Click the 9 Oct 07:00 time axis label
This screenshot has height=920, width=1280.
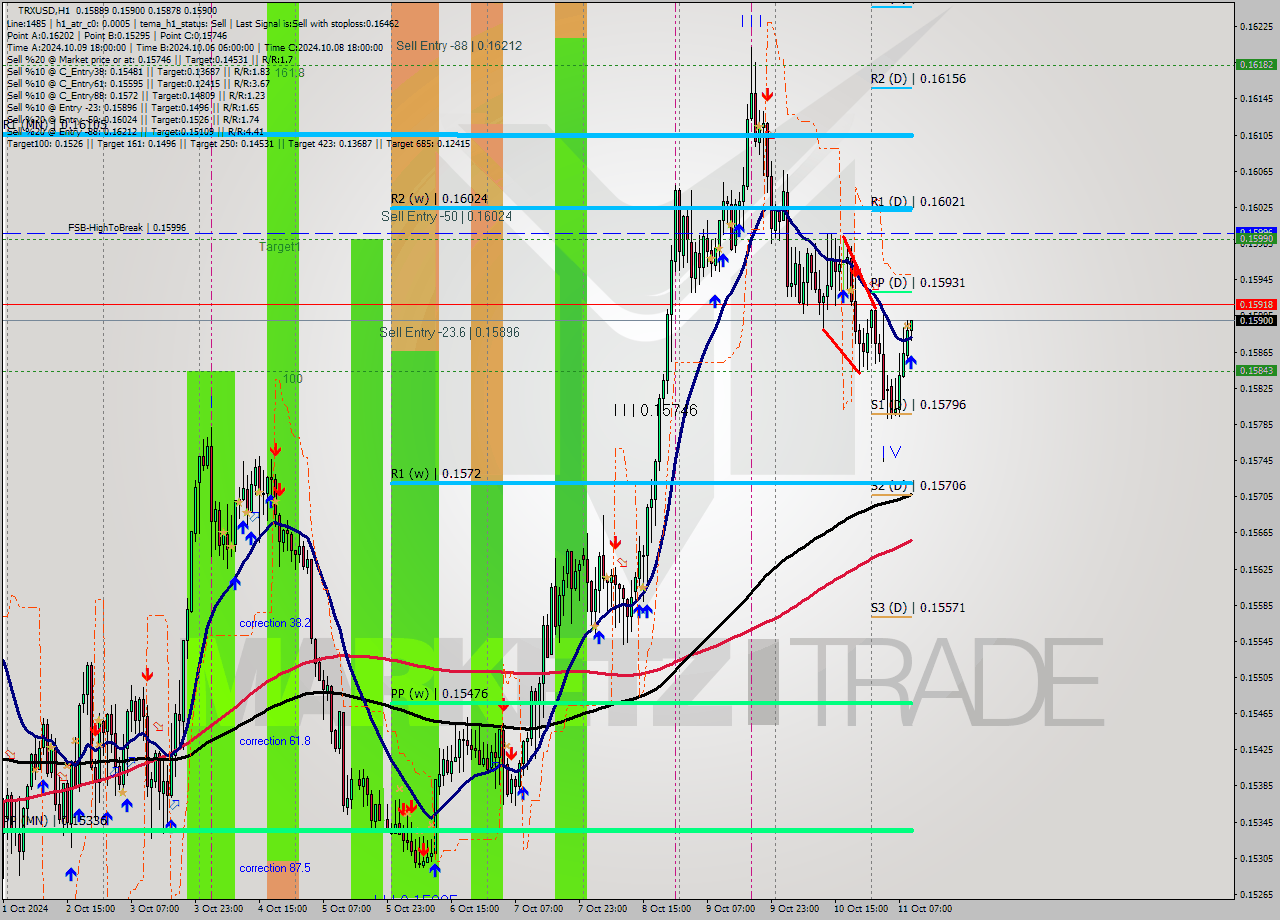[x=730, y=909]
